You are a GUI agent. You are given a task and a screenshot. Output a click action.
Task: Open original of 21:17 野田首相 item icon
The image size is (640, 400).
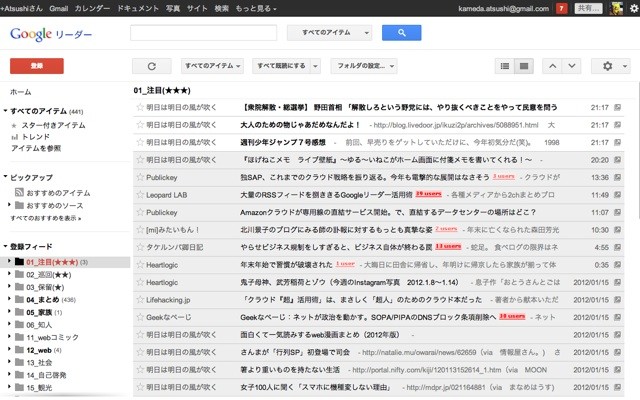coord(617,107)
